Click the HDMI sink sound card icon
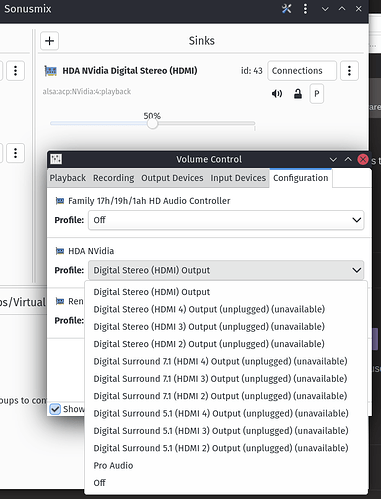The width and height of the screenshot is (381, 499). (51, 71)
